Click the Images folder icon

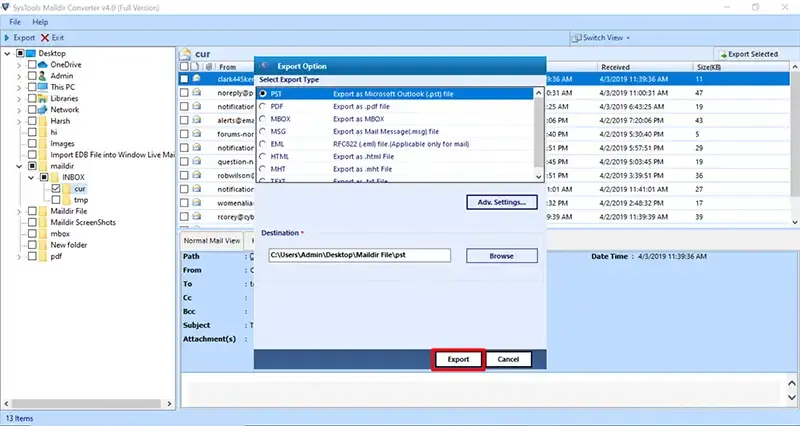(x=42, y=144)
